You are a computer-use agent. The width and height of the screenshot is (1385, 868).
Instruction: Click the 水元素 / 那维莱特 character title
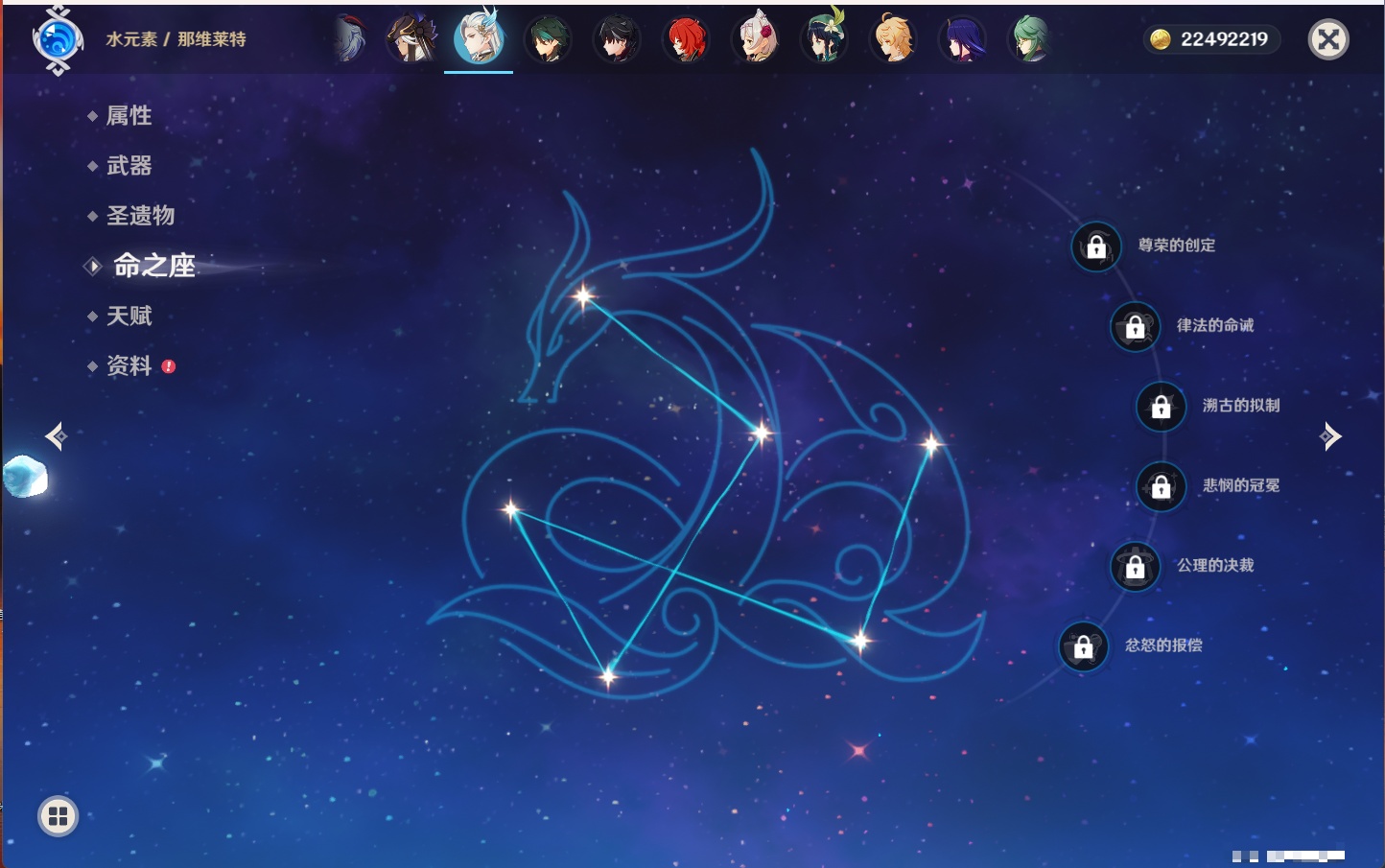[x=176, y=39]
